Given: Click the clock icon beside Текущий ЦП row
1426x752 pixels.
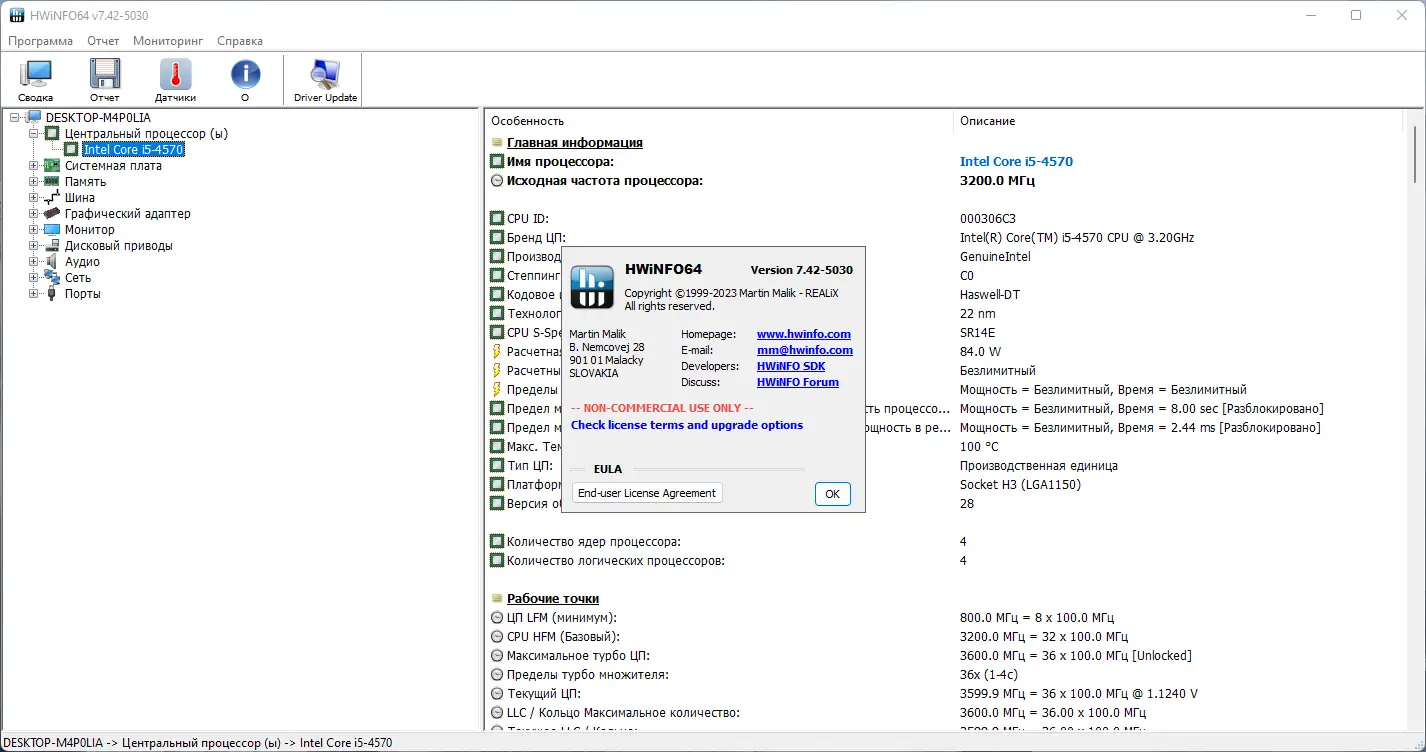Looking at the screenshot, I should click(x=497, y=694).
